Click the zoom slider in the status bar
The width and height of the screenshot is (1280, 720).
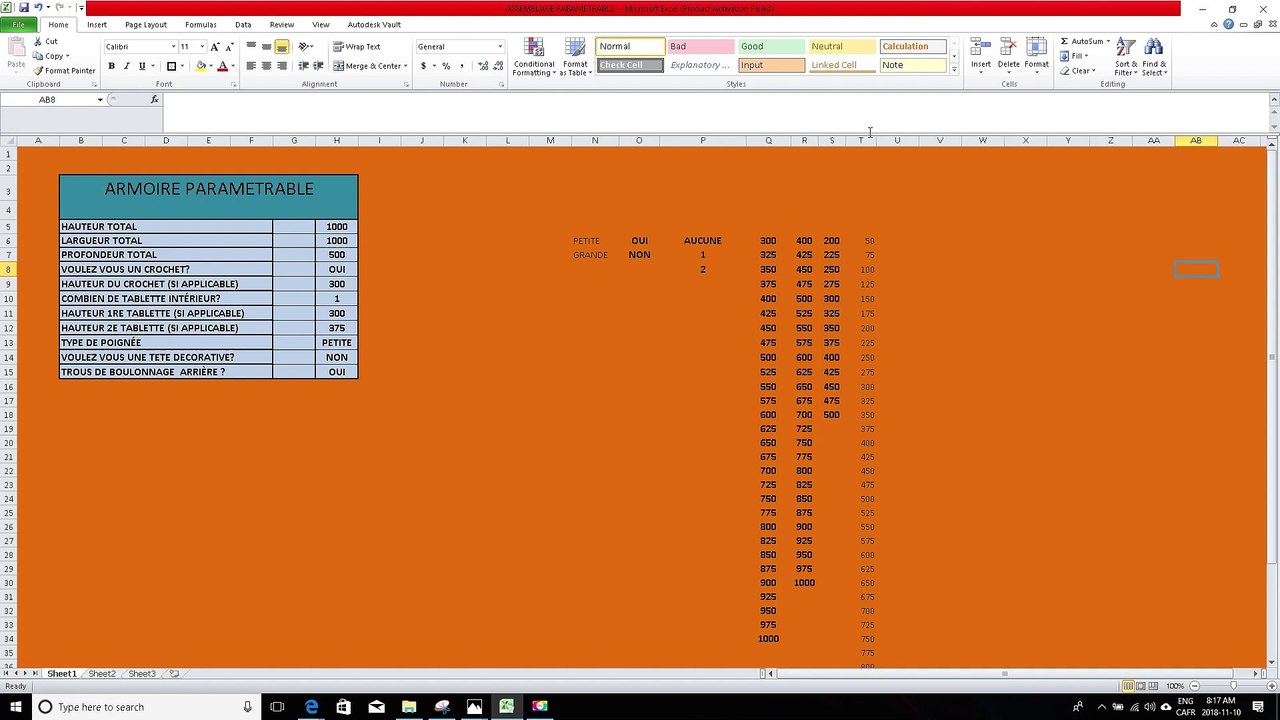pyautogui.click(x=1232, y=686)
